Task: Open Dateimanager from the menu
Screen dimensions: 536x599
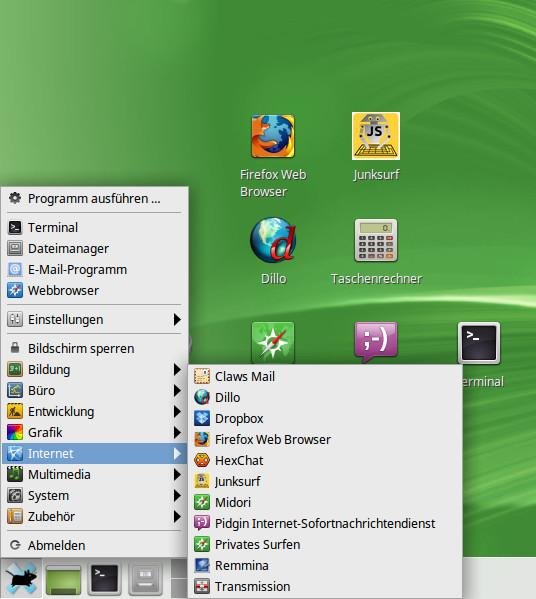Action: click(95, 248)
